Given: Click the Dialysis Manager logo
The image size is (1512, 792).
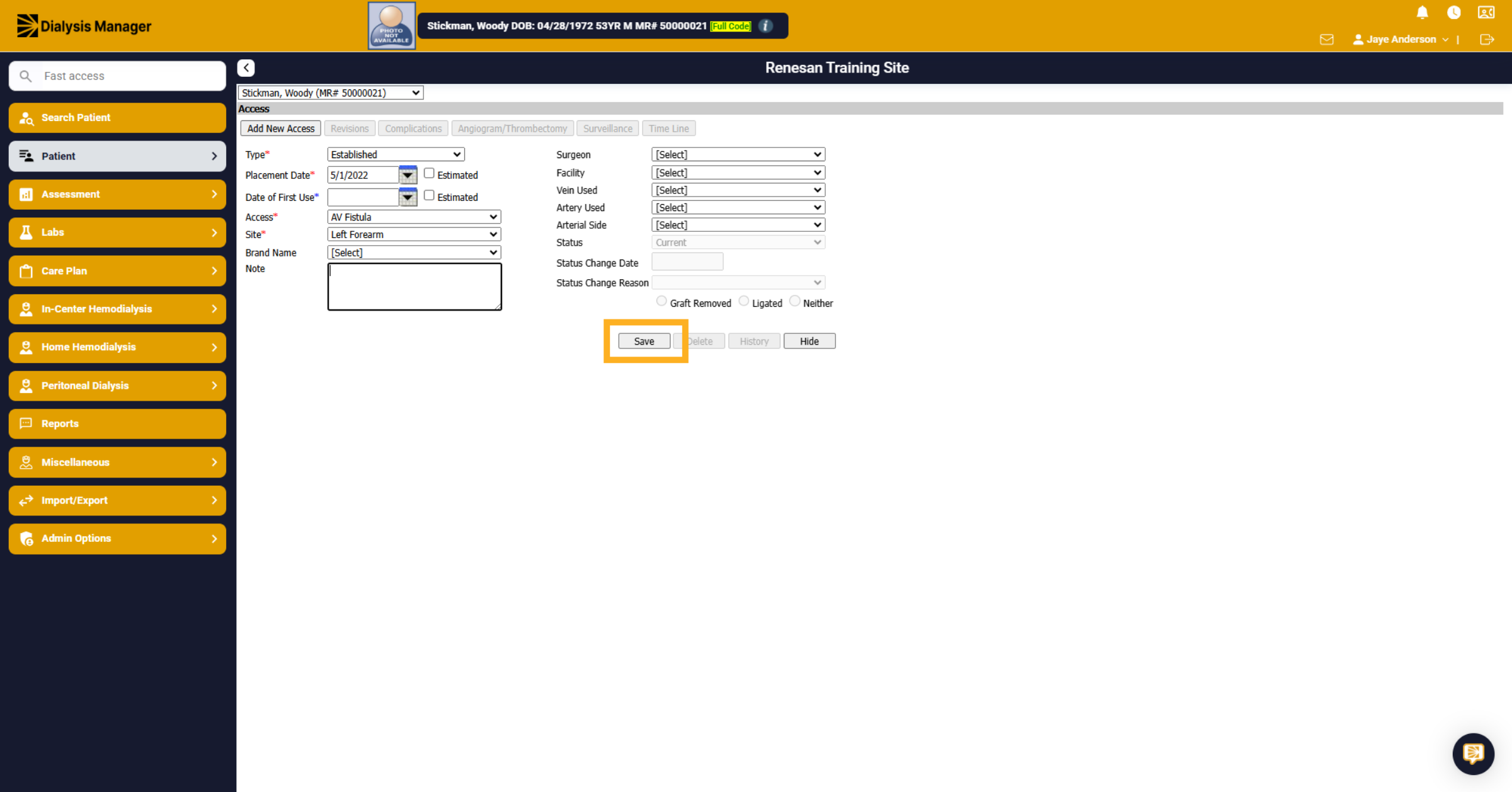Looking at the screenshot, I should click(x=84, y=26).
